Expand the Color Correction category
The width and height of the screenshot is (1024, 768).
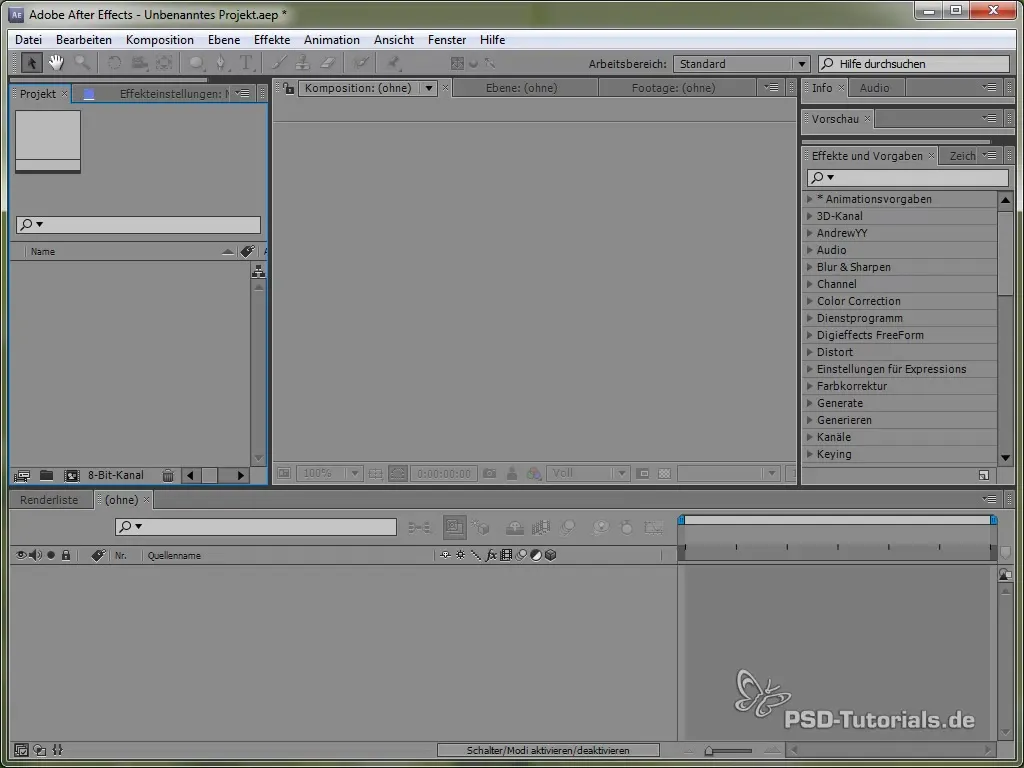tap(810, 301)
